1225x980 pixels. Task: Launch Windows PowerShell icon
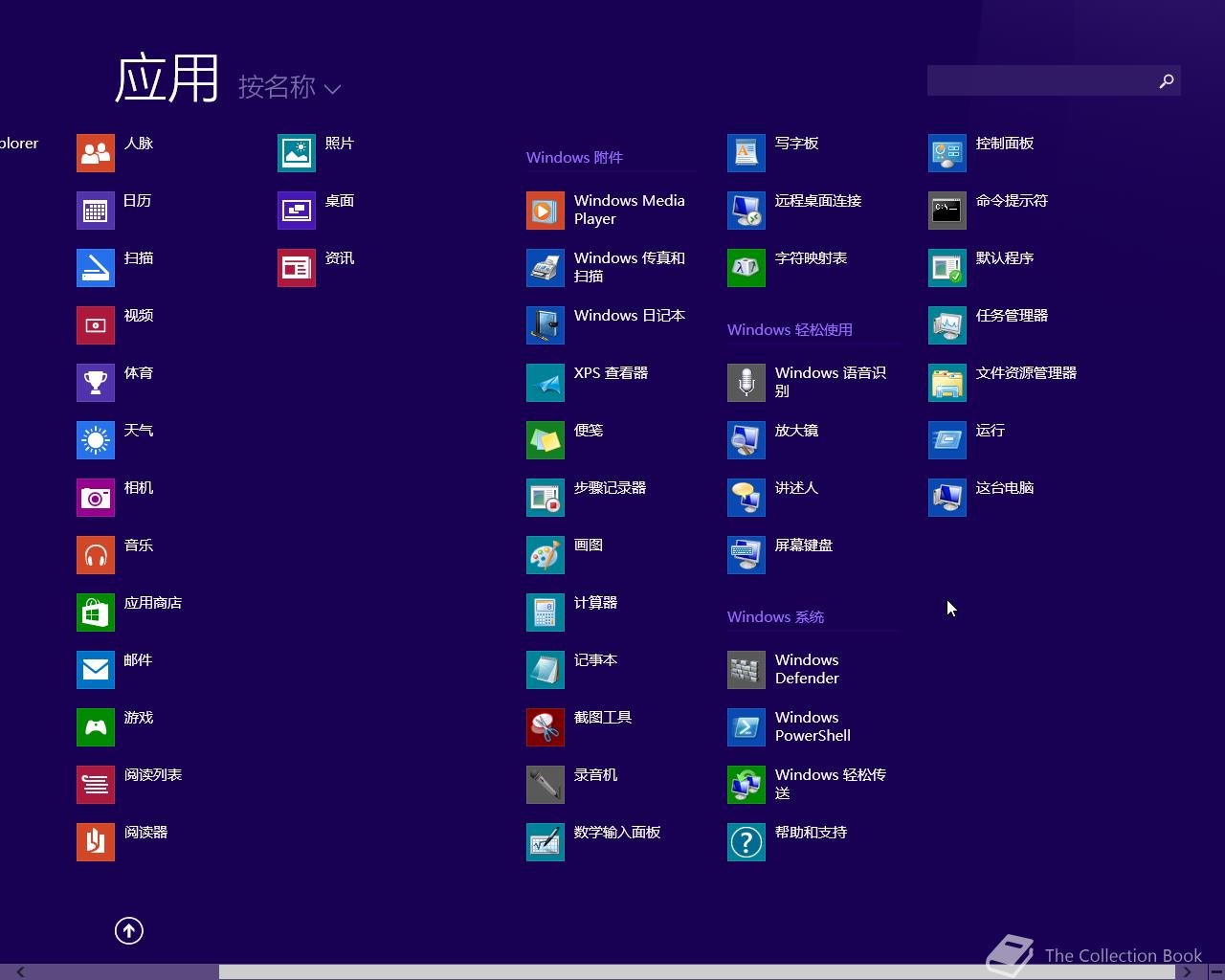[x=746, y=727]
